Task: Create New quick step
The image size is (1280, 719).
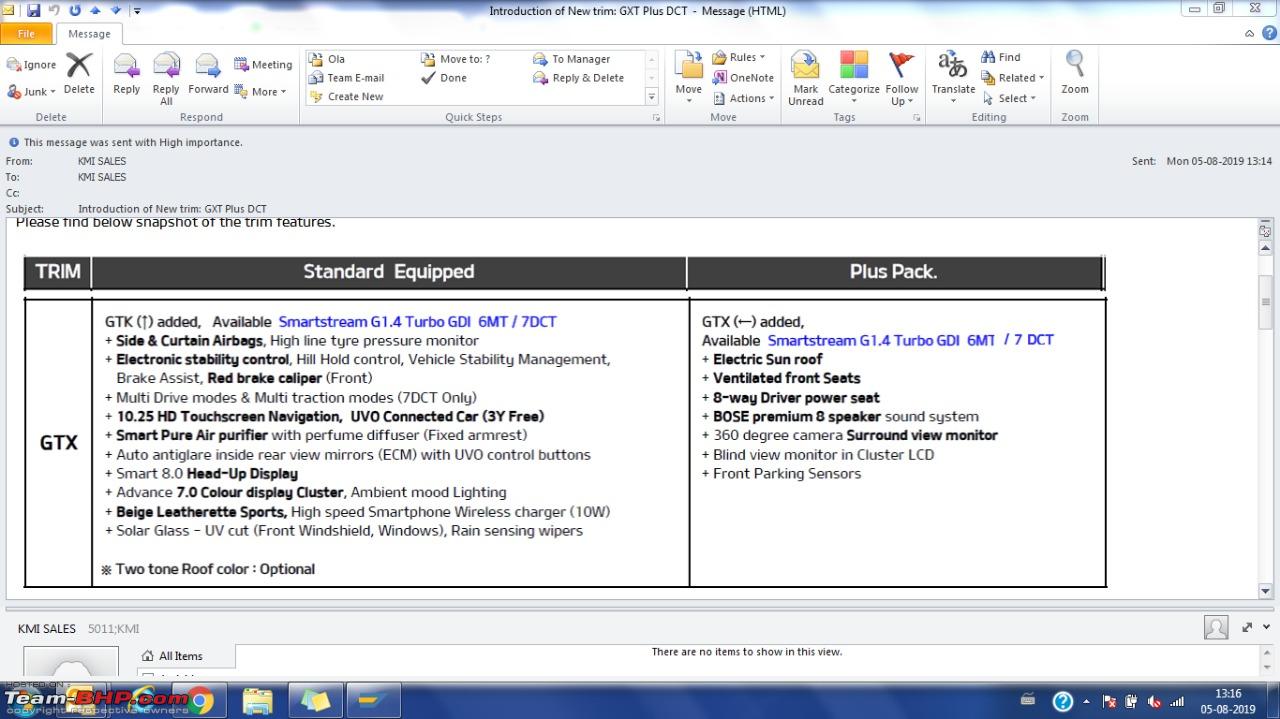Action: pos(347,97)
